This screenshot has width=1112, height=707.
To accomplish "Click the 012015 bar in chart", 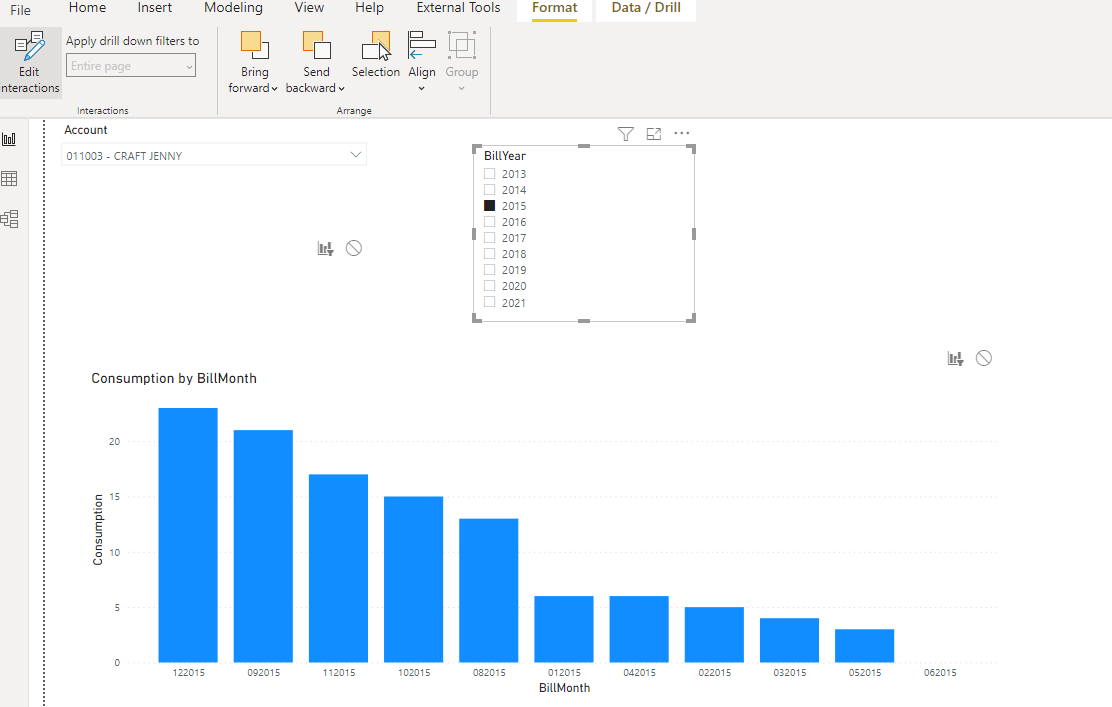I will tap(564, 629).
